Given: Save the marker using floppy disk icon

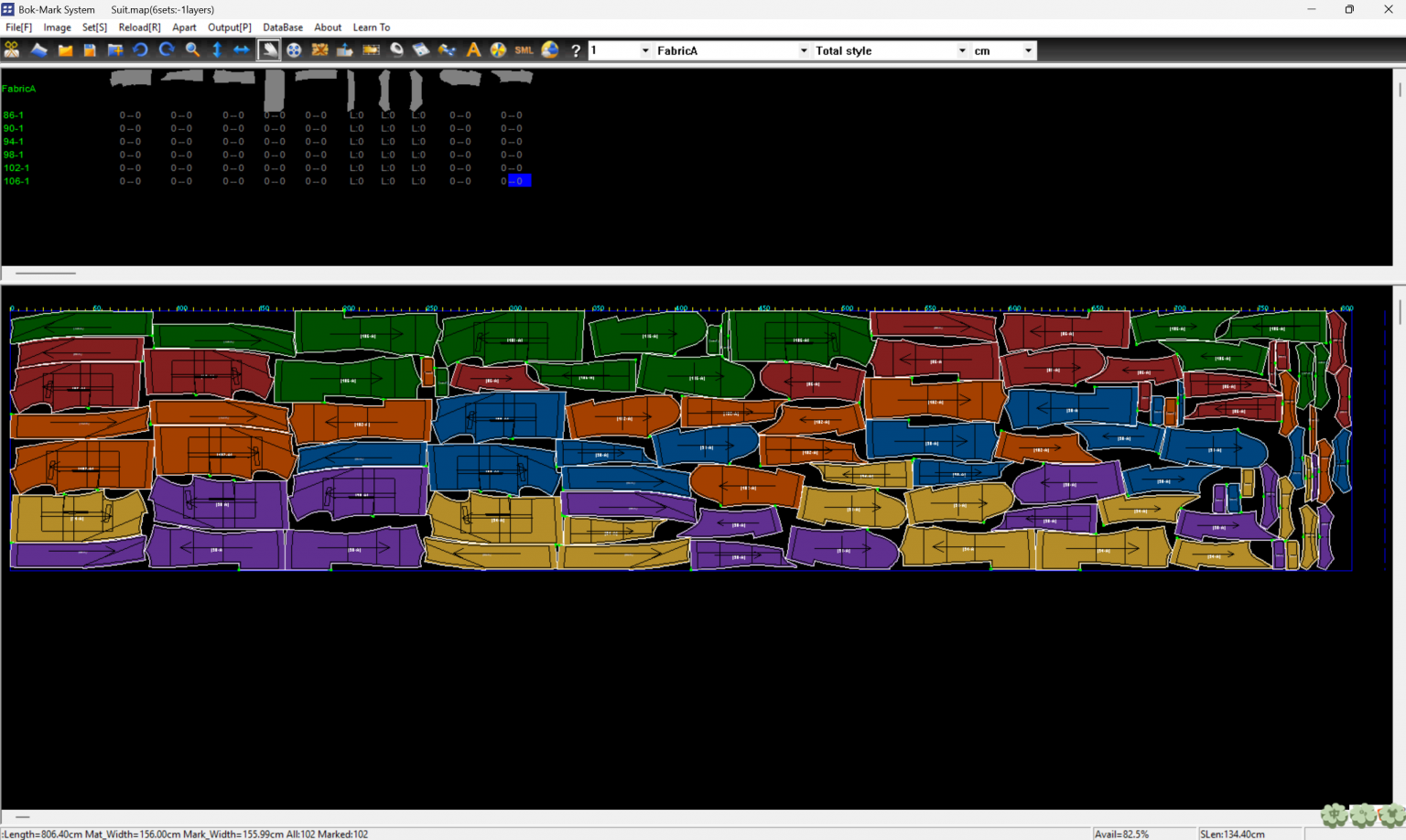Looking at the screenshot, I should [x=90, y=50].
